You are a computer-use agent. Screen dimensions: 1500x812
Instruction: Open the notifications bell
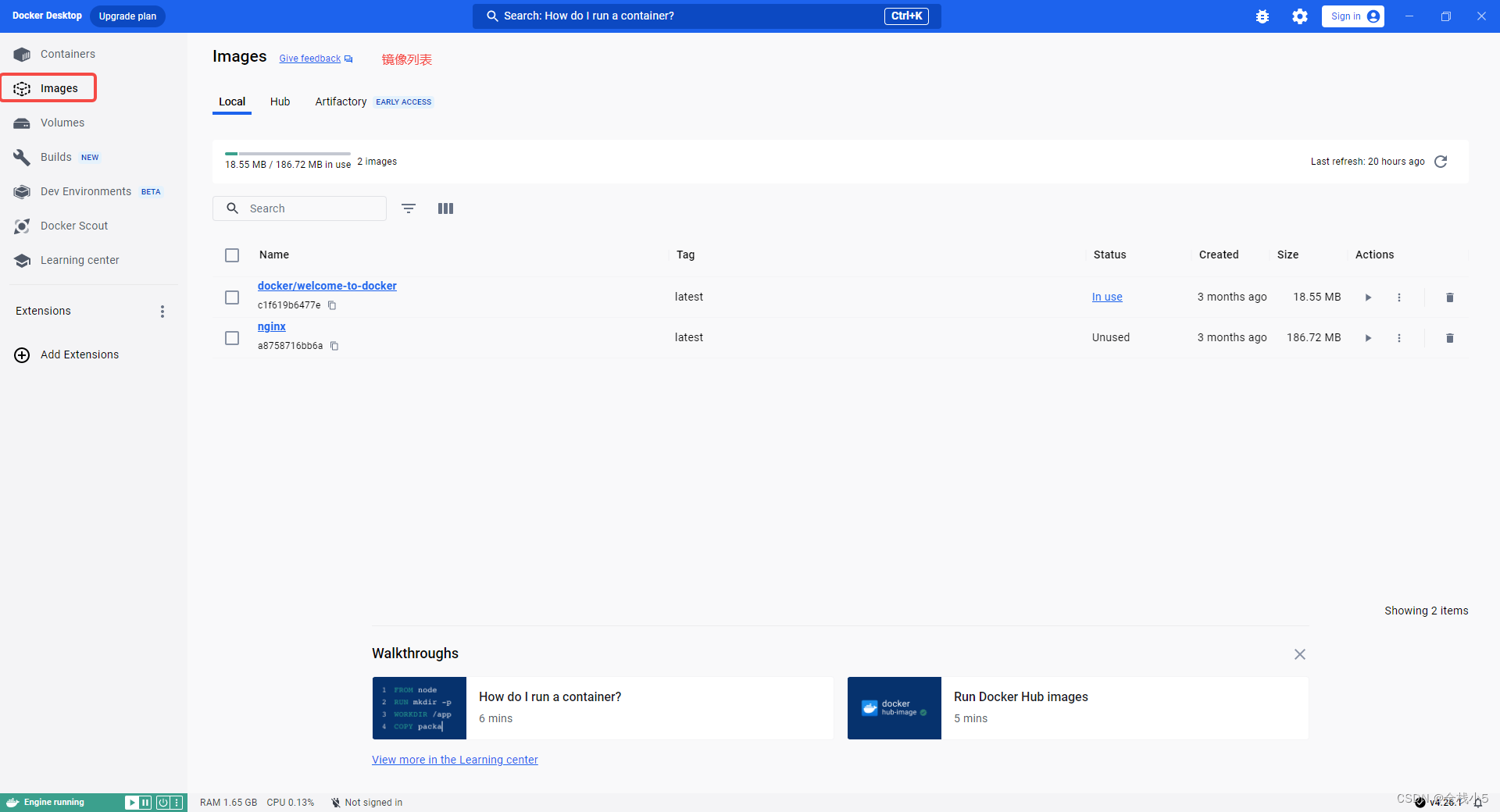[1478, 803]
